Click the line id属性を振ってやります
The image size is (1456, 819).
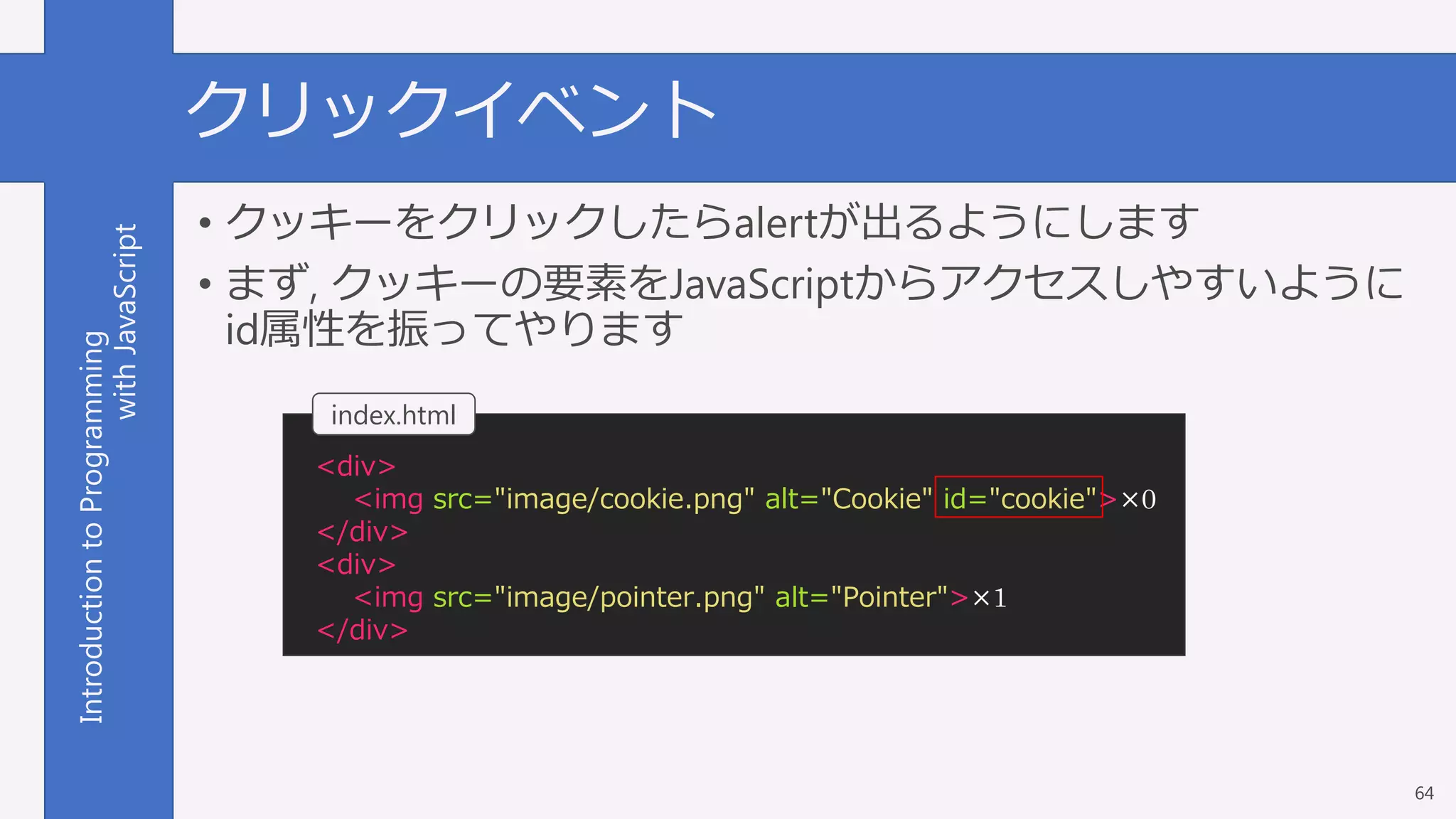(454, 329)
